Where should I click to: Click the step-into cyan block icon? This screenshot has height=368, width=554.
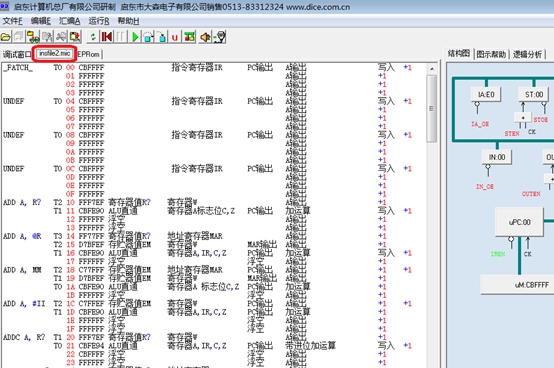(162, 37)
